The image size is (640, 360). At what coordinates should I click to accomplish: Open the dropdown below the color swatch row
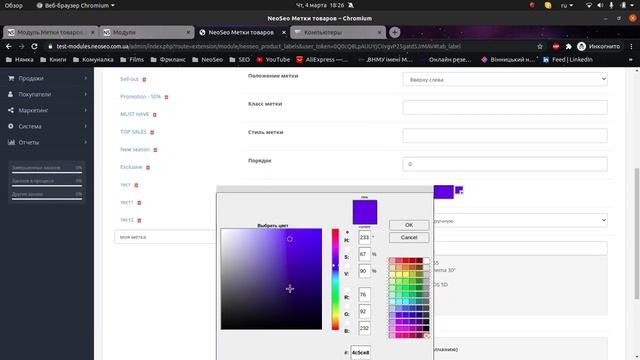pyautogui.click(x=520, y=220)
